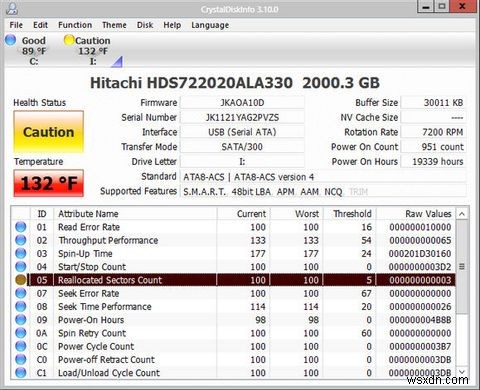480x390 pixels.
Task: Click the attribute list scrollbar thumb
Action: point(462,267)
